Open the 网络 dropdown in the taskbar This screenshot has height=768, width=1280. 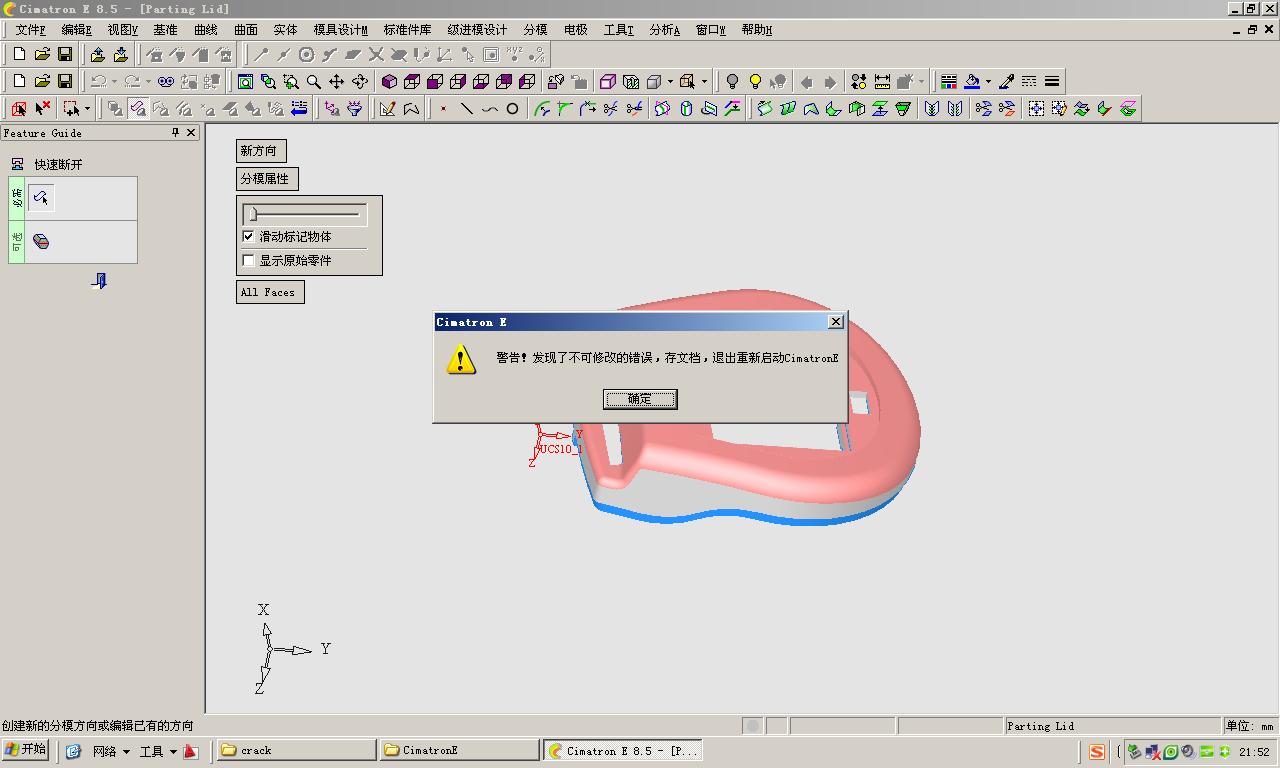click(x=111, y=751)
